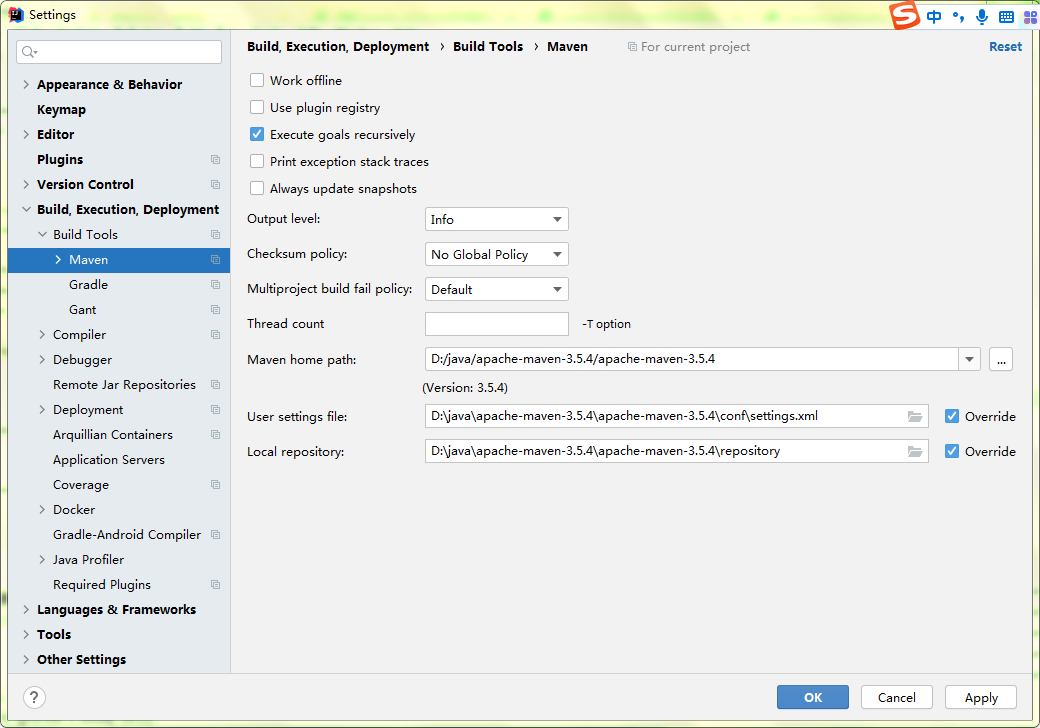Click the project-level icon beside Compiler

[216, 335]
